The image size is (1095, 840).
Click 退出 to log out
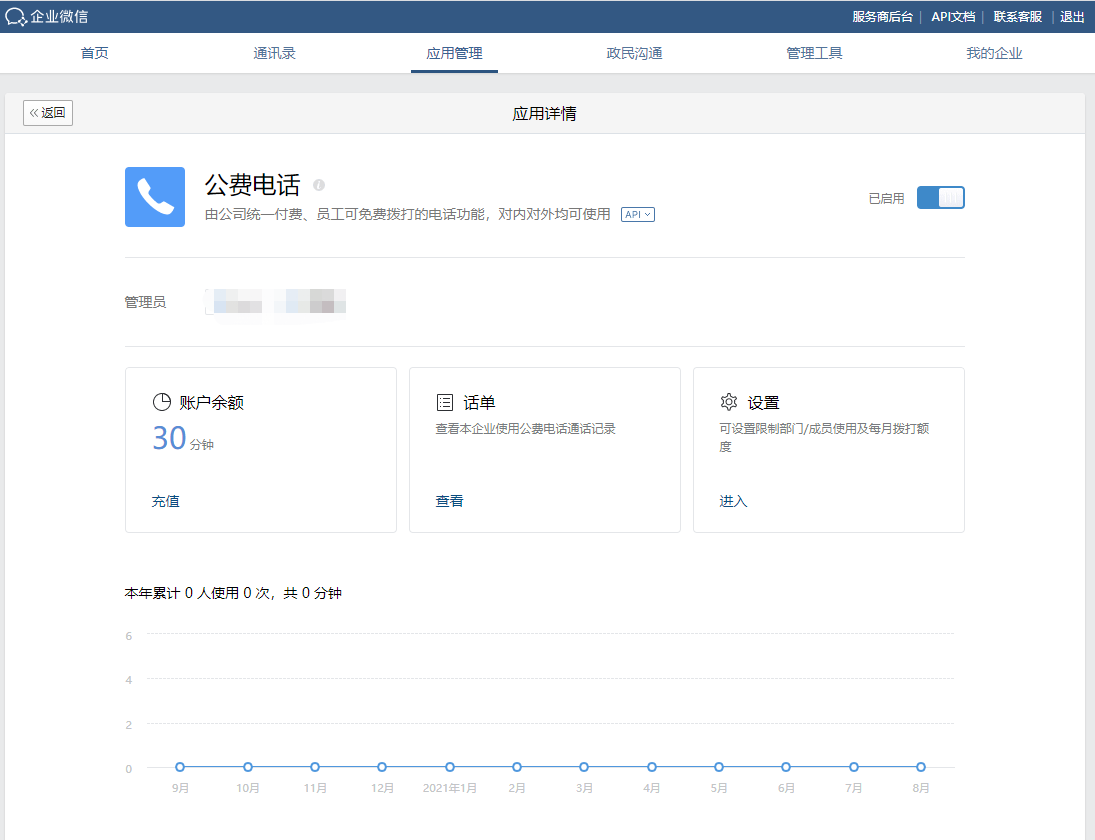[x=1072, y=17]
